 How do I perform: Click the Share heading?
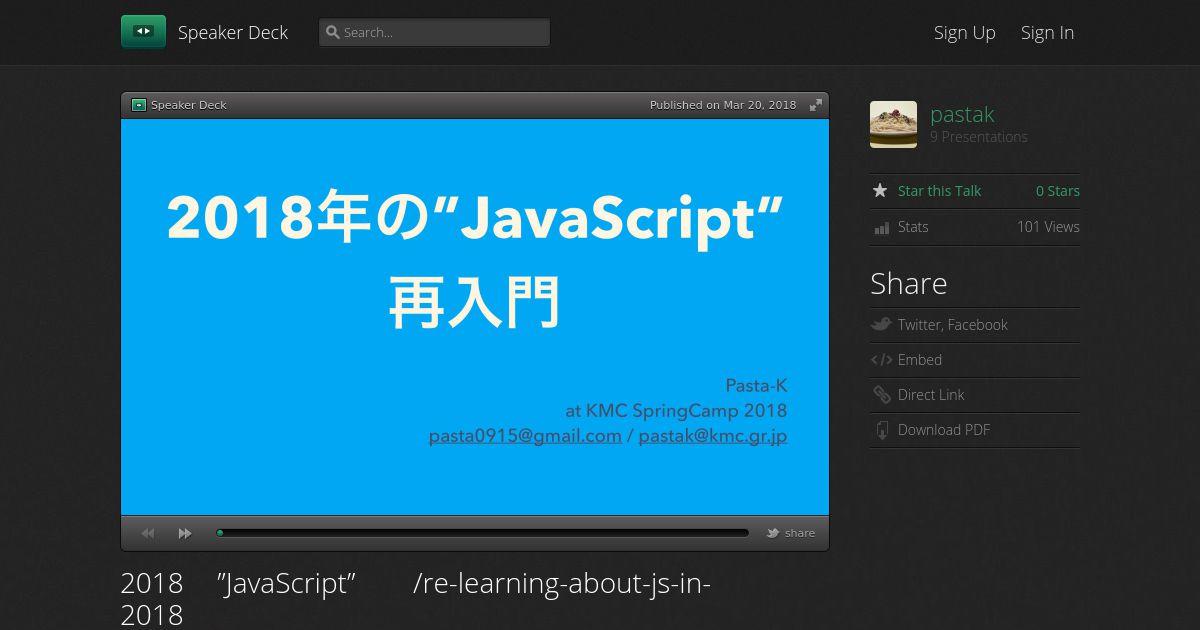[908, 284]
